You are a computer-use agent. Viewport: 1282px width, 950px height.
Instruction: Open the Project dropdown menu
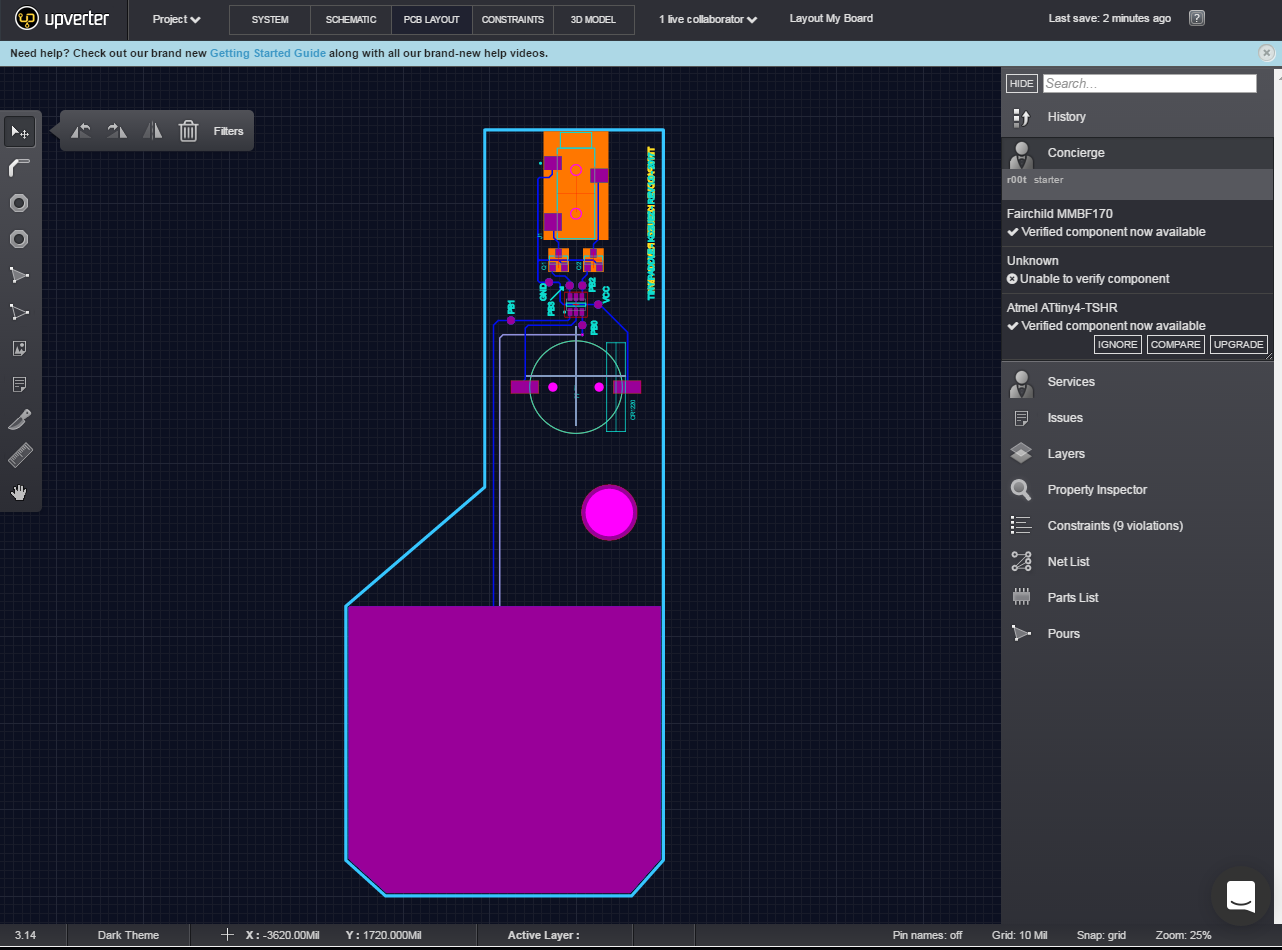coord(176,19)
